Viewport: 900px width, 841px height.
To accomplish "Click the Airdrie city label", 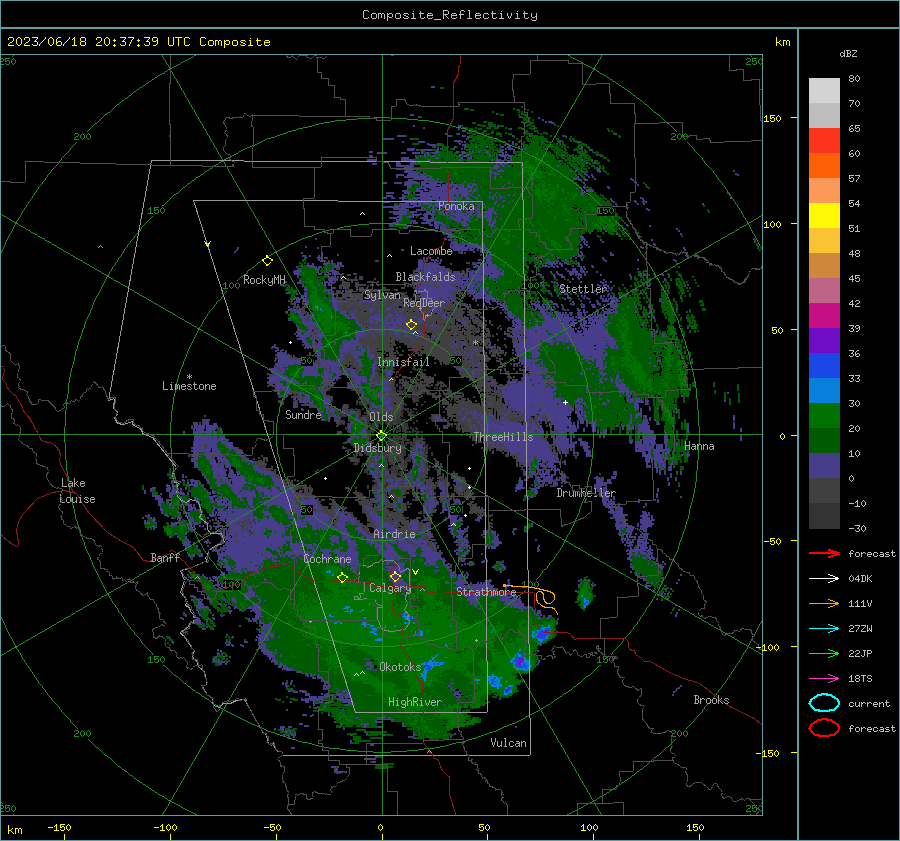I will 394,534.
